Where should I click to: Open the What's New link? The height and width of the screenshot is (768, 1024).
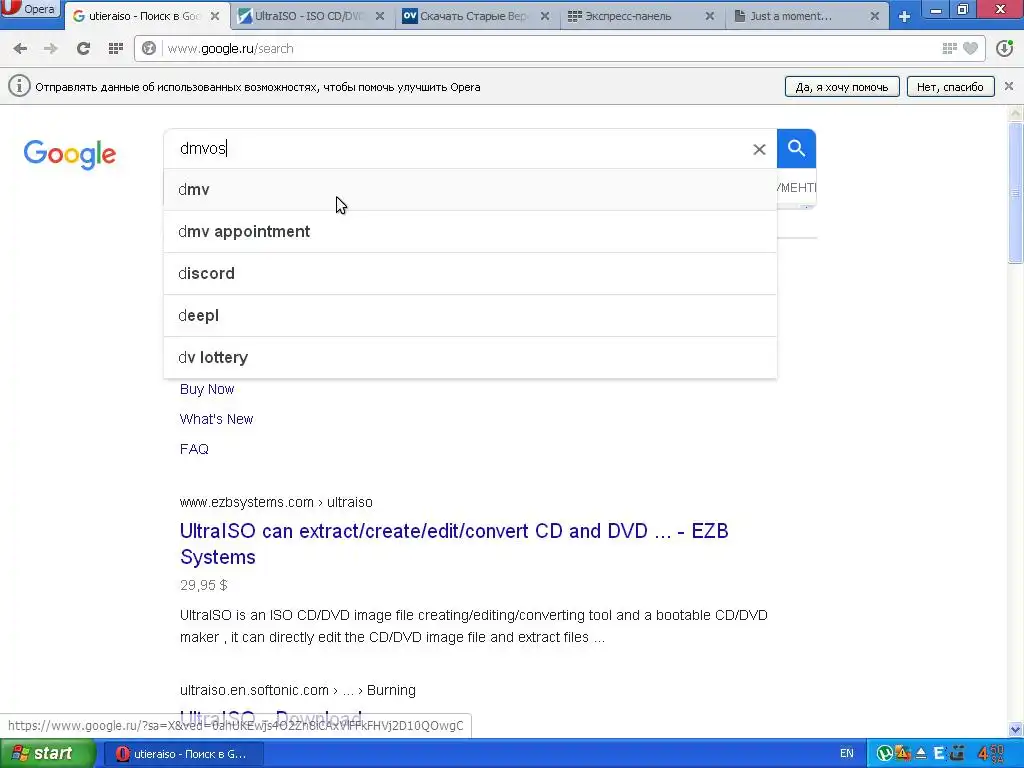(216, 419)
